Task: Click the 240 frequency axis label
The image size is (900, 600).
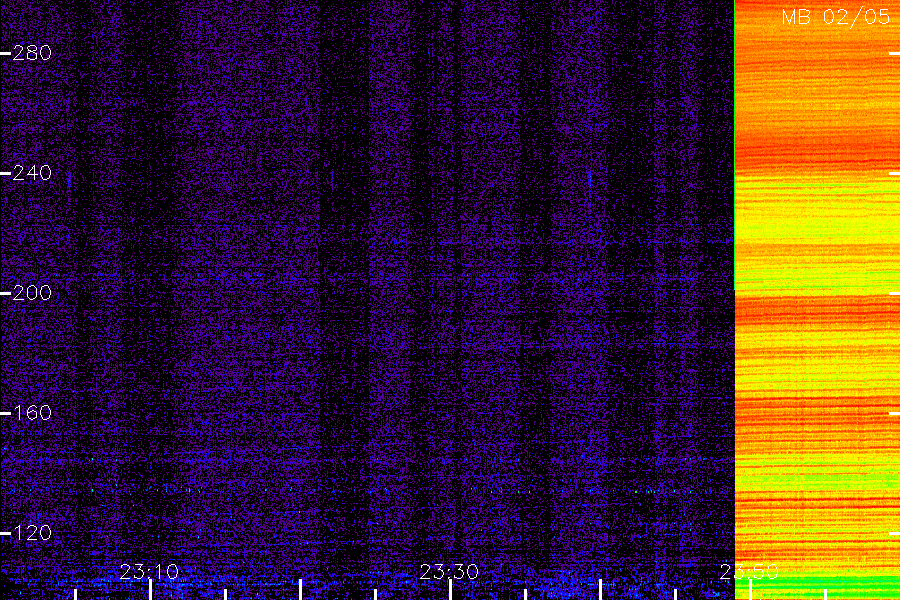Action: (32, 173)
